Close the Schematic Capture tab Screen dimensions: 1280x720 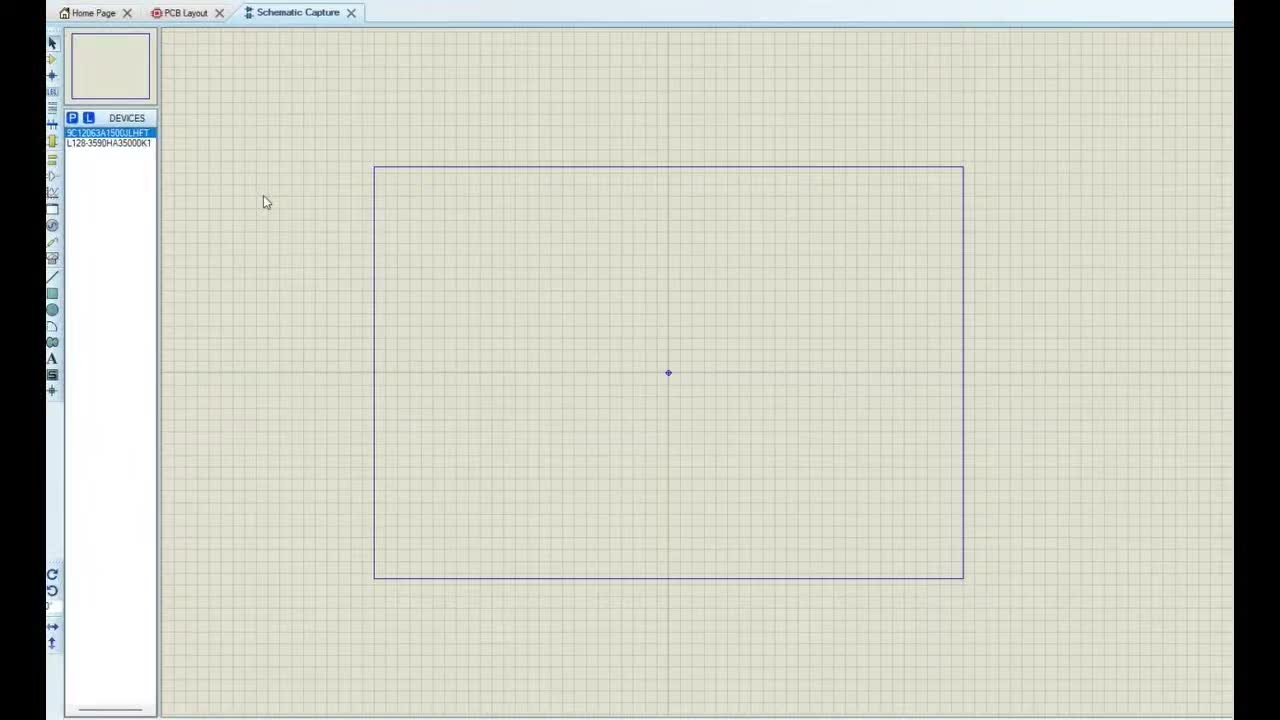351,13
